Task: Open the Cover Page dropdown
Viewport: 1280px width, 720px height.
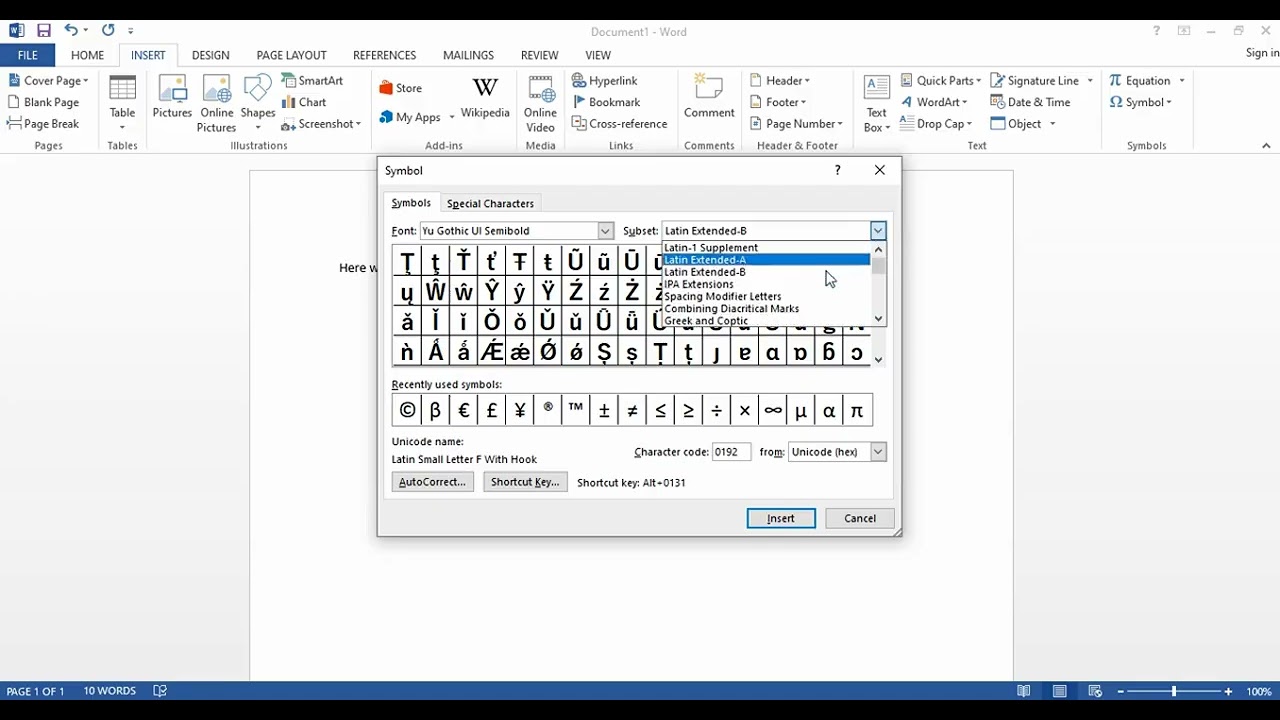Action: (x=48, y=80)
